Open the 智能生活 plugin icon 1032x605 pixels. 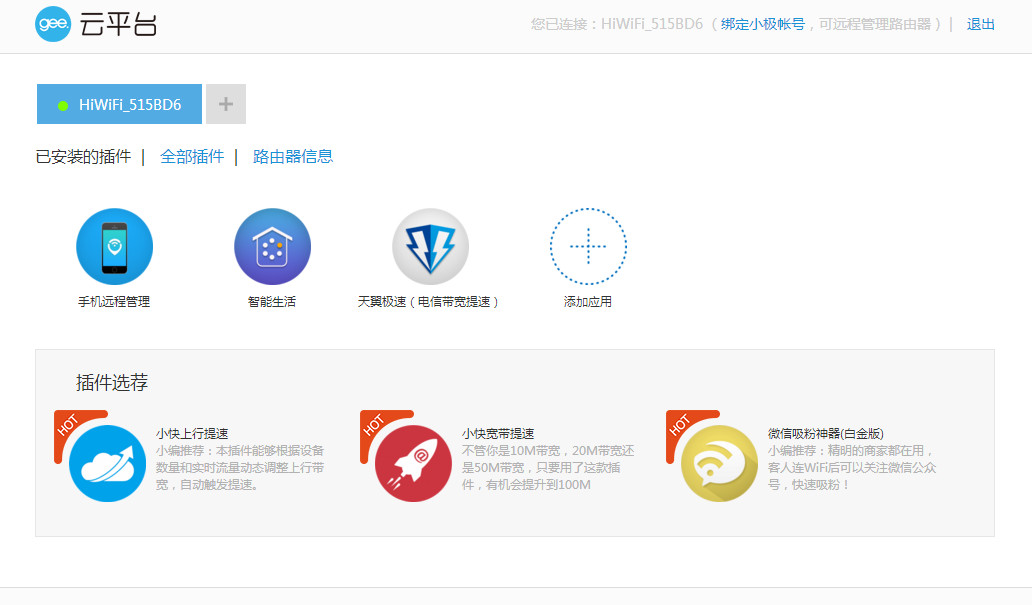272,247
